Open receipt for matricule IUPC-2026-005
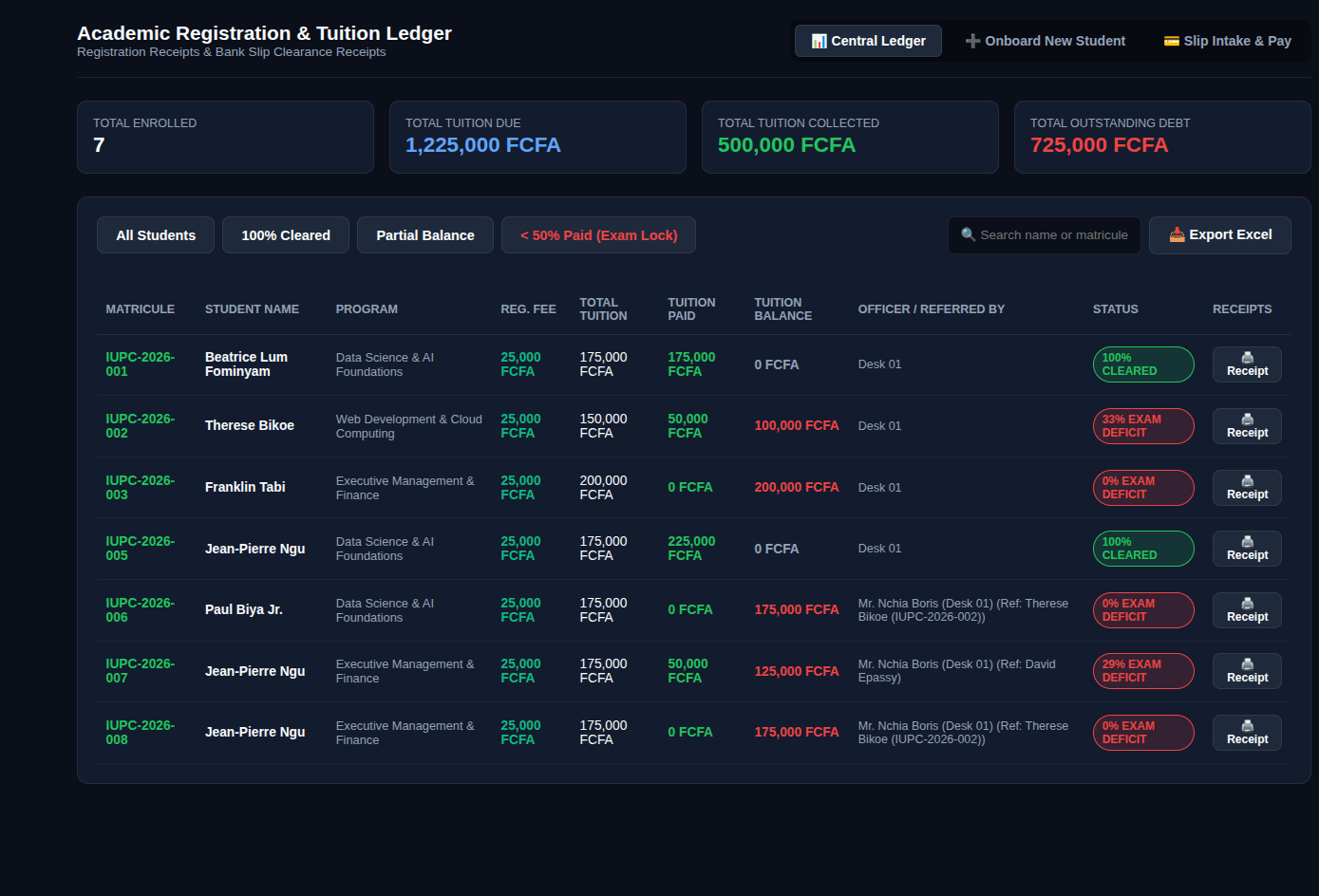This screenshot has height=896, width=1319. (x=1247, y=549)
